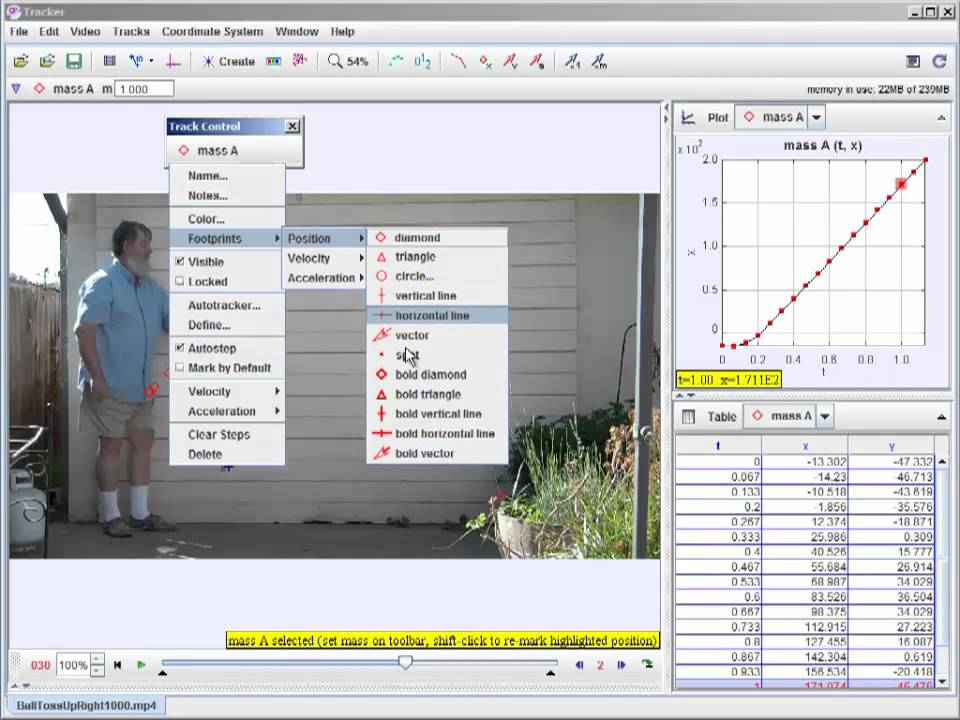The width and height of the screenshot is (960, 720).
Task: Enable the Locked checkbox
Action: (x=180, y=282)
